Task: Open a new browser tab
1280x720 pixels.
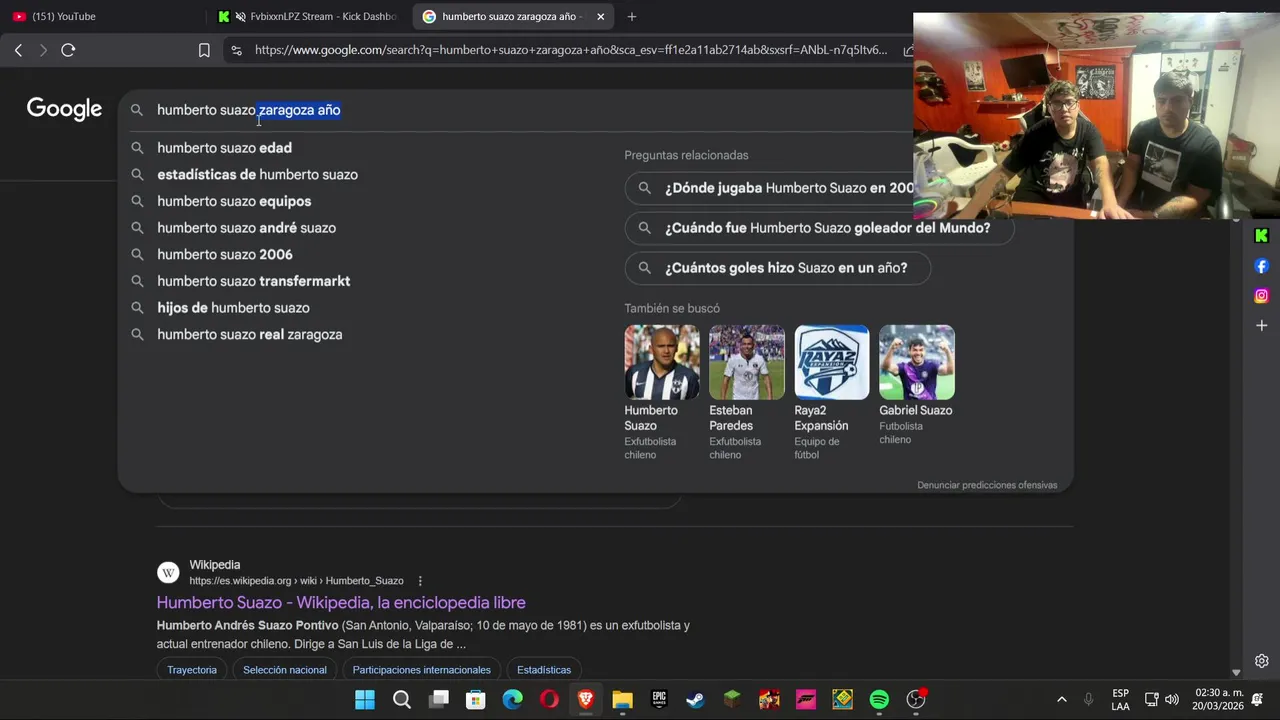Action: [x=631, y=16]
